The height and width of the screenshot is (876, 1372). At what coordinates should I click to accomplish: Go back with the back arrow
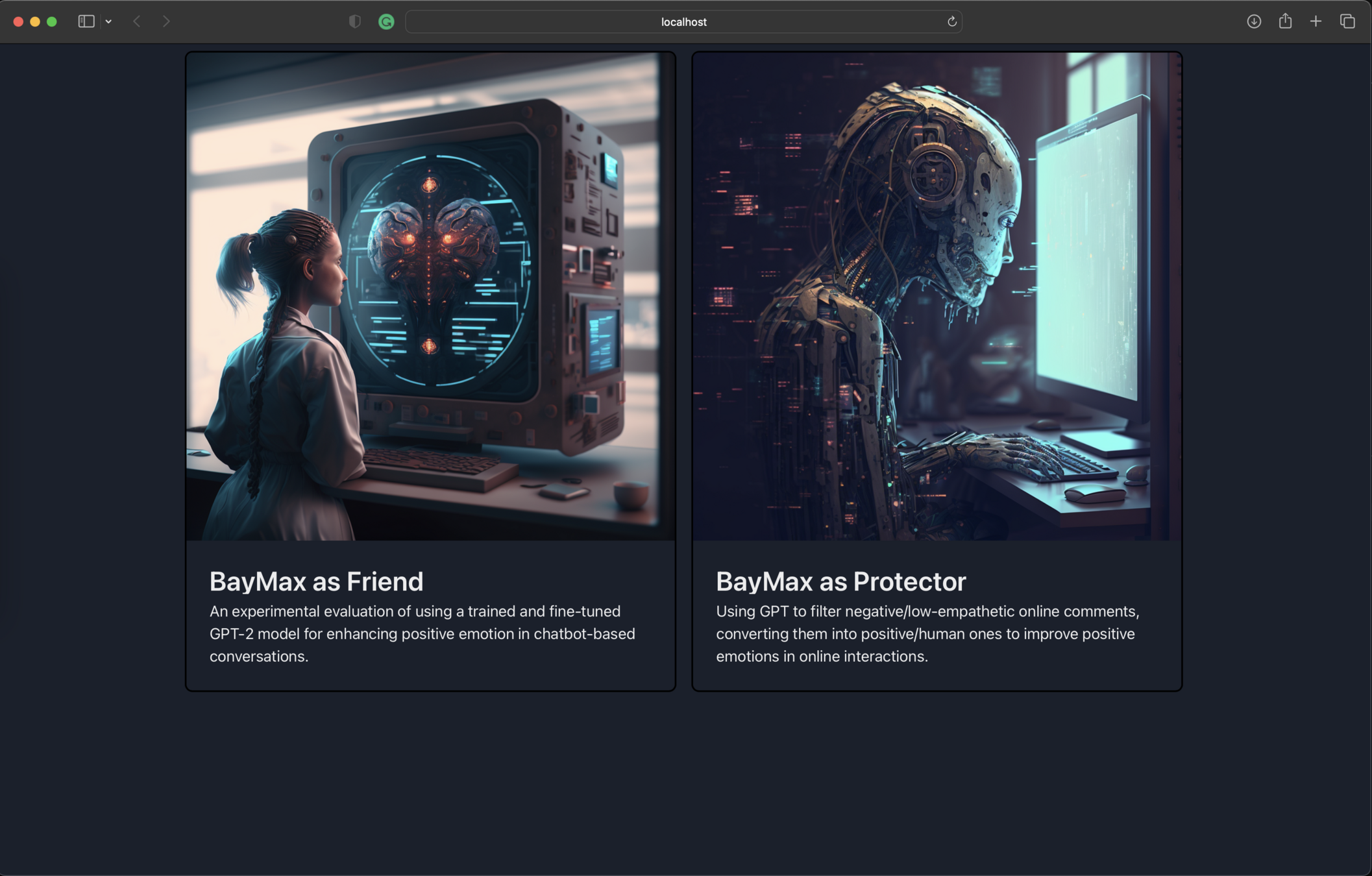(137, 21)
